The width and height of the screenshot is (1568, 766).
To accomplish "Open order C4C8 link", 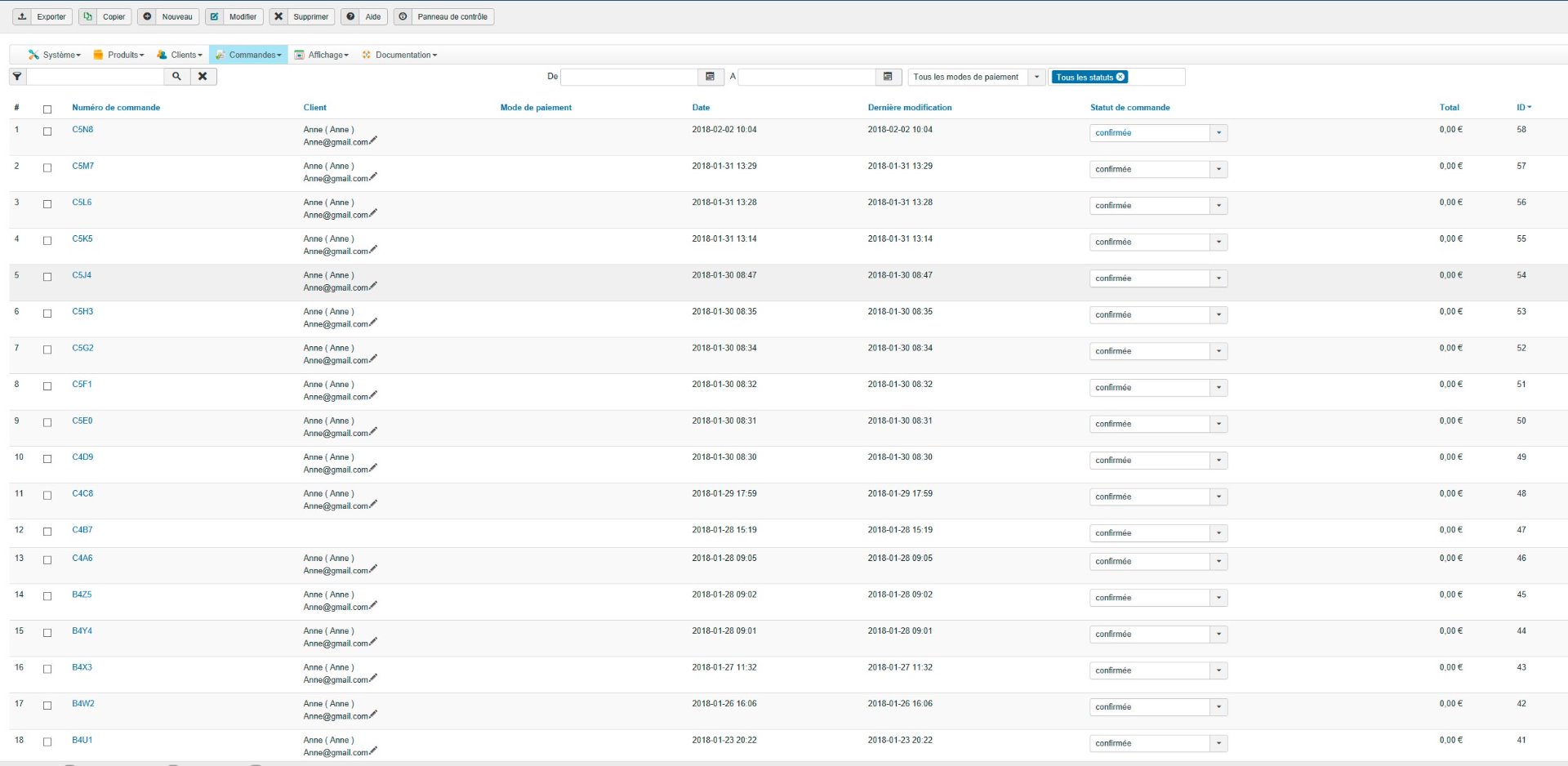I will (82, 493).
